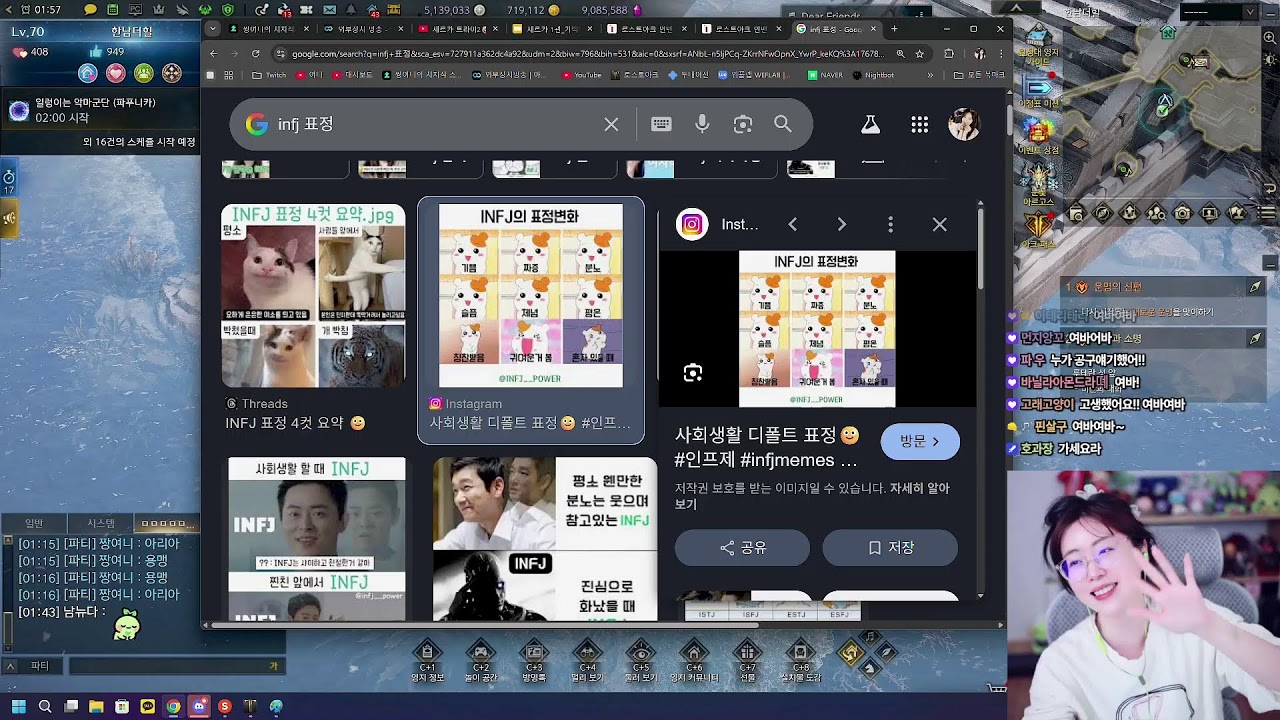Show the previous image in the preview panel
The height and width of the screenshot is (720, 1280).
792,225
